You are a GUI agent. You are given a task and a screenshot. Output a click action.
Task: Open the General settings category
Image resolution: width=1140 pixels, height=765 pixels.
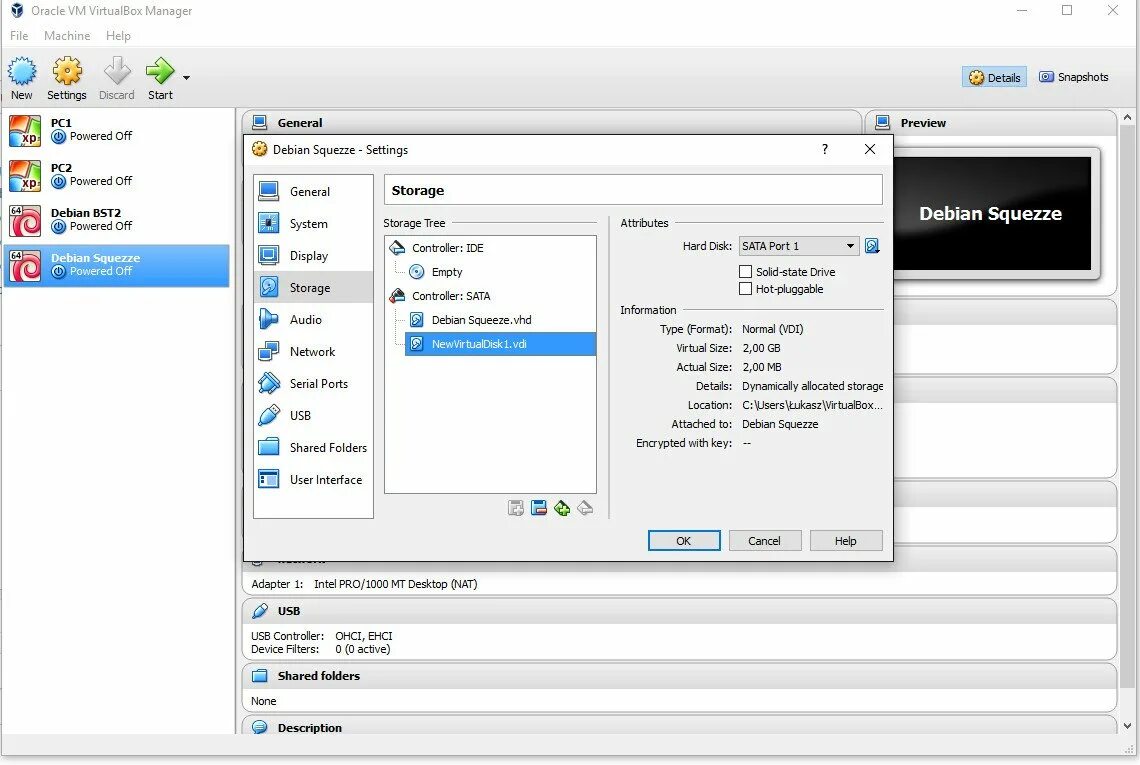pyautogui.click(x=313, y=191)
